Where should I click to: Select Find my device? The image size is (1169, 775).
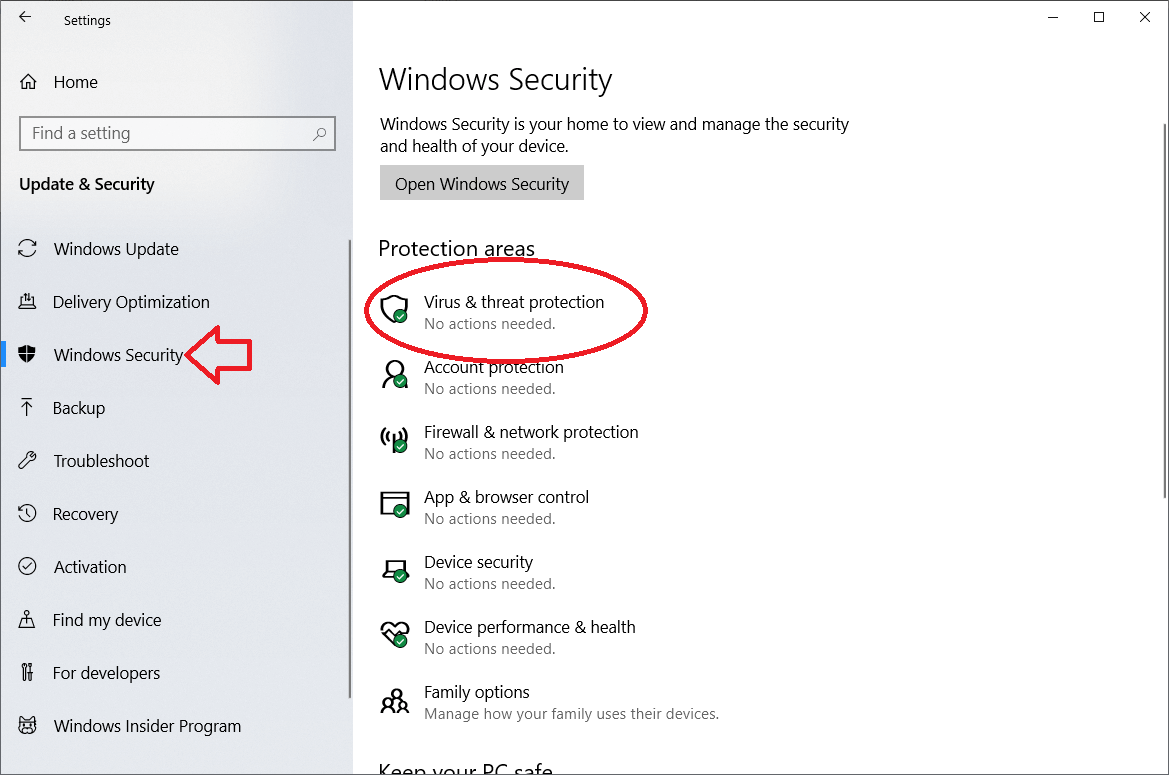point(105,619)
